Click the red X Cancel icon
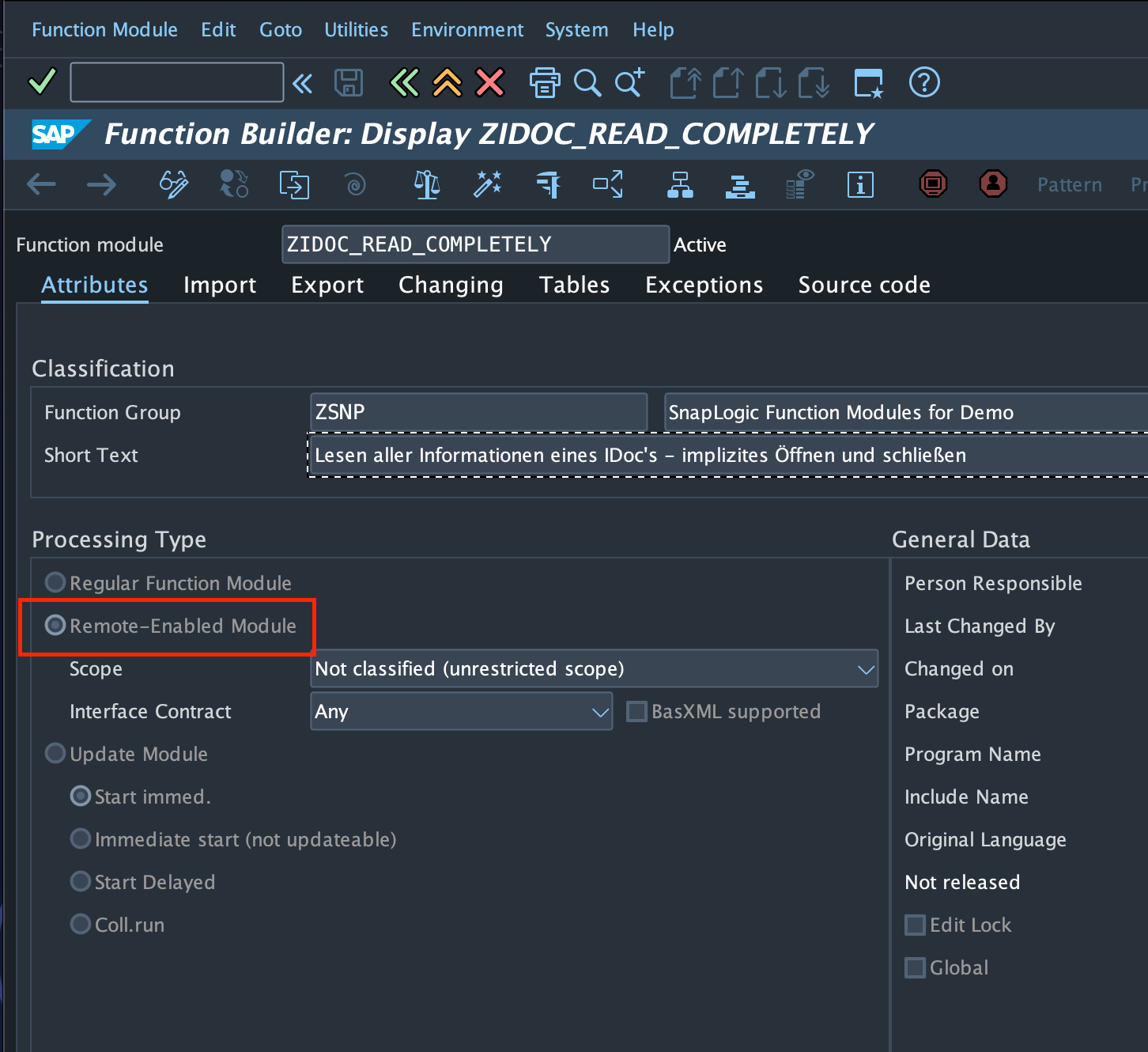Screen dimensions: 1148x1052 point(490,82)
